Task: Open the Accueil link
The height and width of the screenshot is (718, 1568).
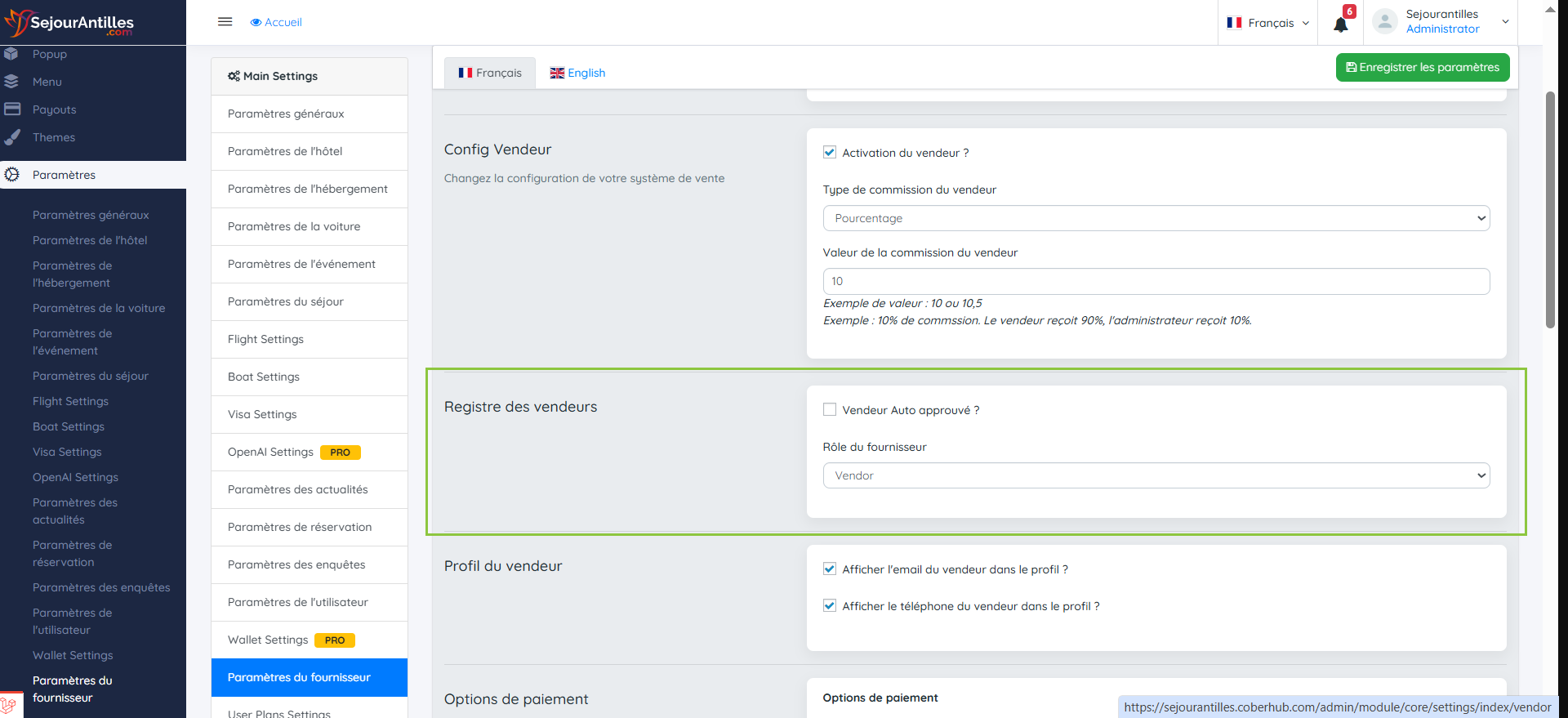Action: pos(277,22)
